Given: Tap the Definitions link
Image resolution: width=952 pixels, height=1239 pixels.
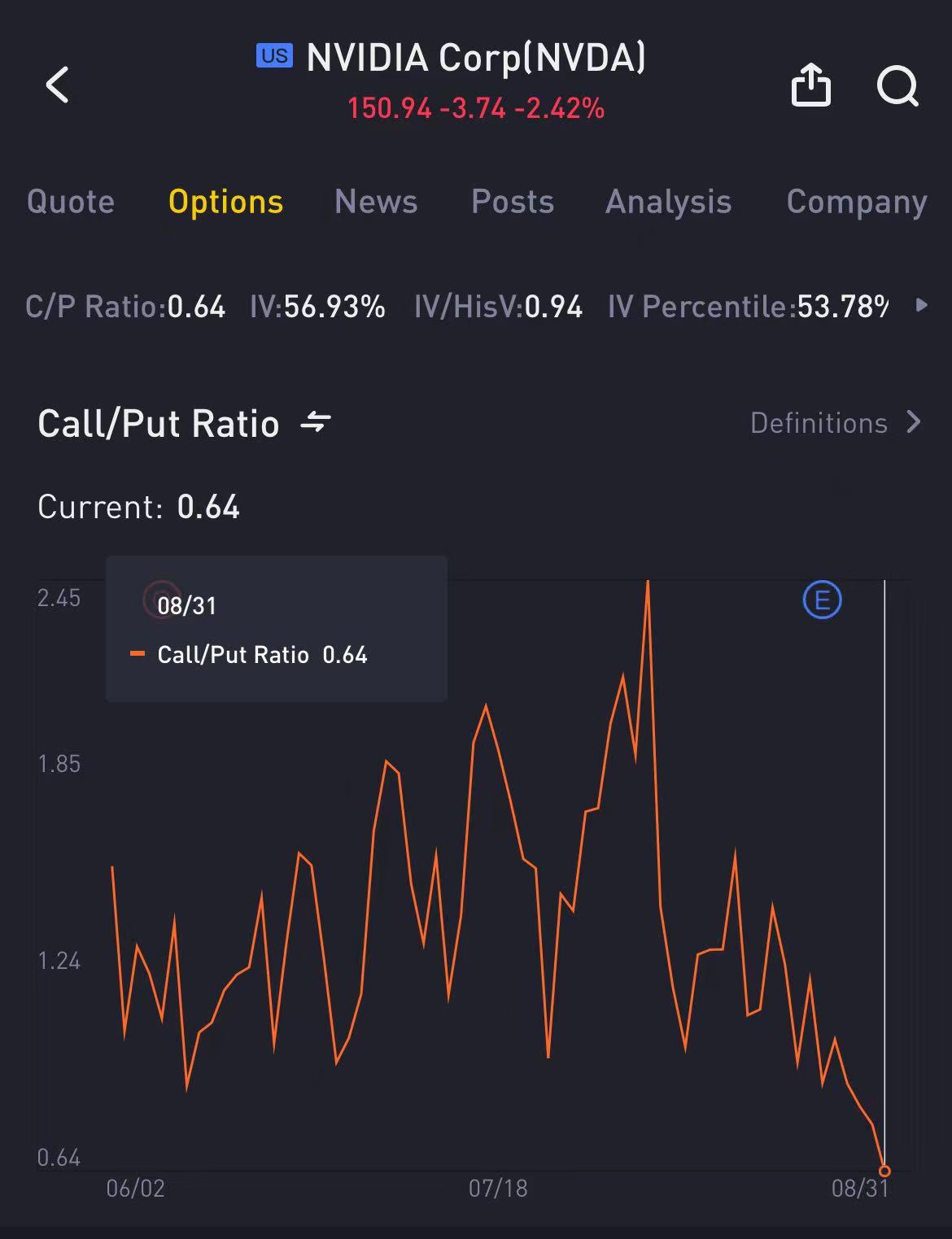Looking at the screenshot, I should click(x=818, y=423).
